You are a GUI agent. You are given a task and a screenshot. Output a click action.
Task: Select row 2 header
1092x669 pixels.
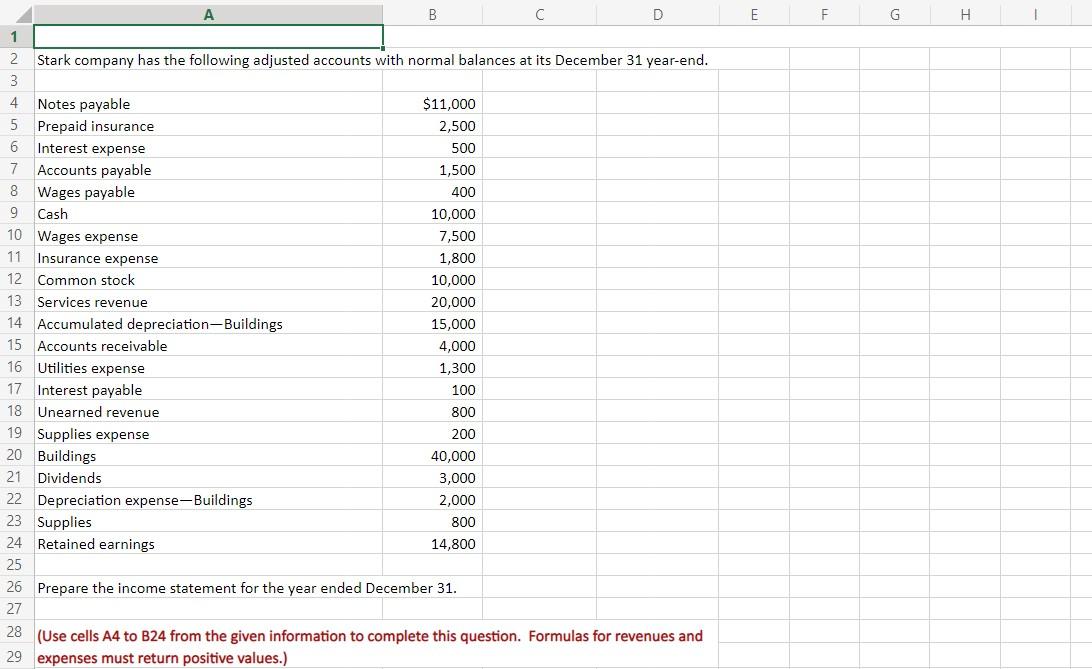point(16,59)
